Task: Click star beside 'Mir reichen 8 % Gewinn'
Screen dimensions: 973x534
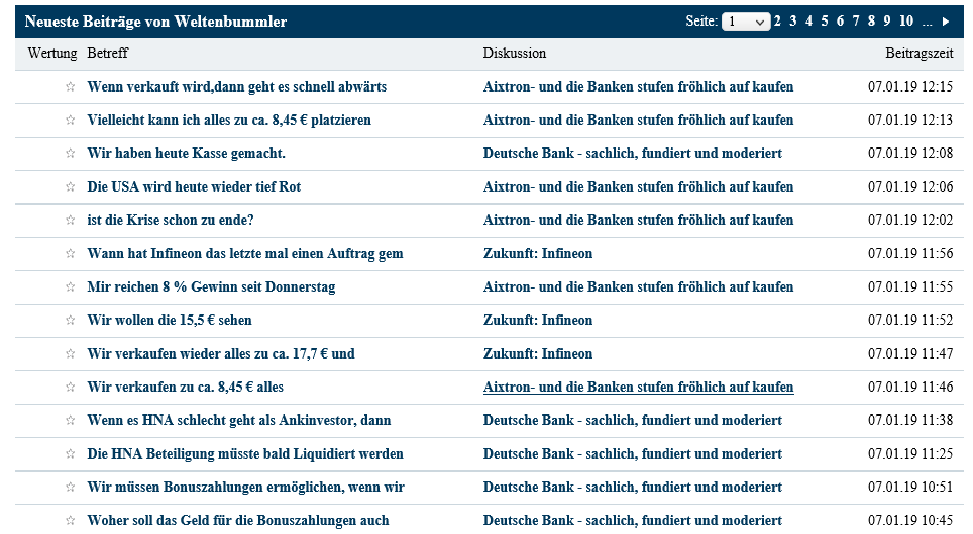Action: (x=70, y=287)
